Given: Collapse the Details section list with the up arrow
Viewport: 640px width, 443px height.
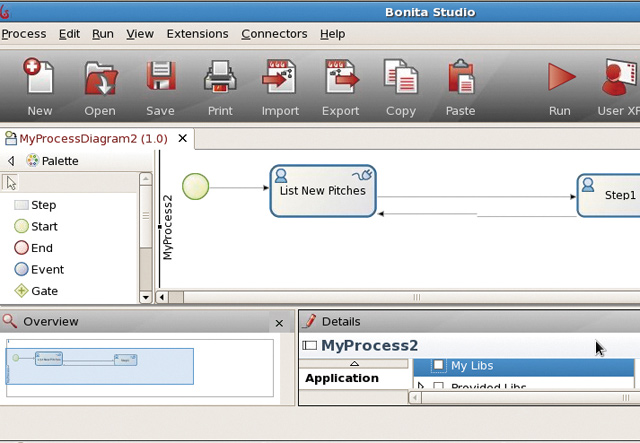Looking at the screenshot, I should pos(354,363).
